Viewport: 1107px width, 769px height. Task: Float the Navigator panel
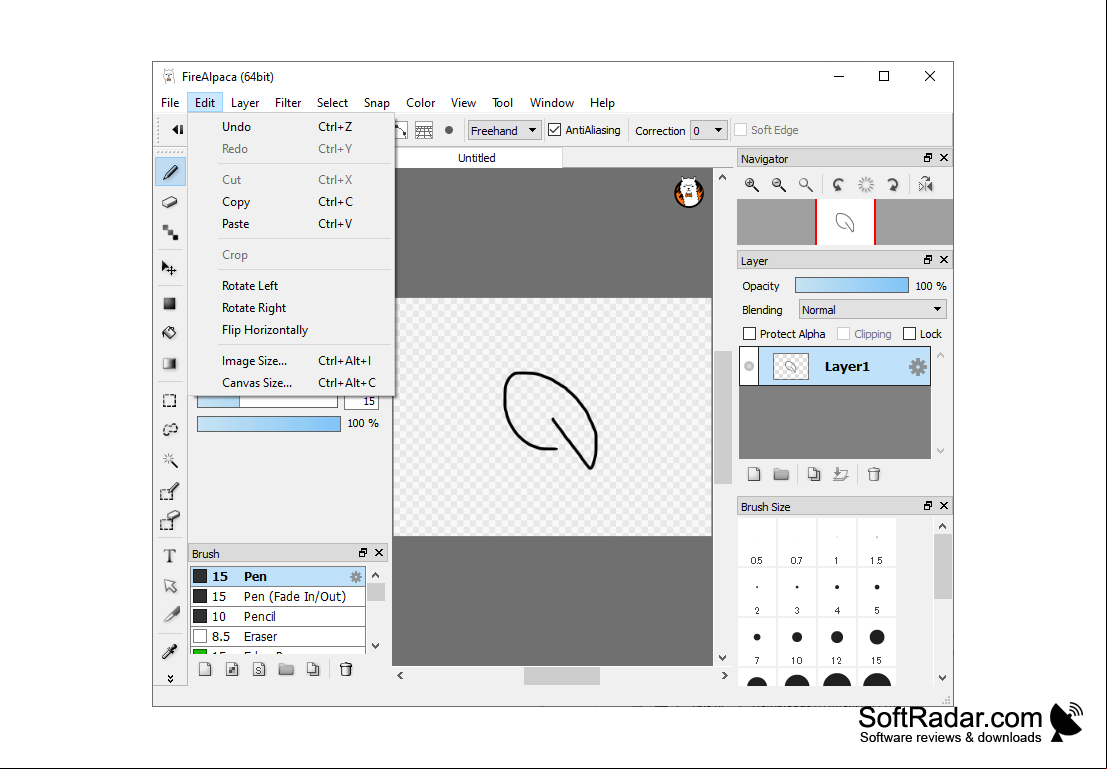(928, 158)
